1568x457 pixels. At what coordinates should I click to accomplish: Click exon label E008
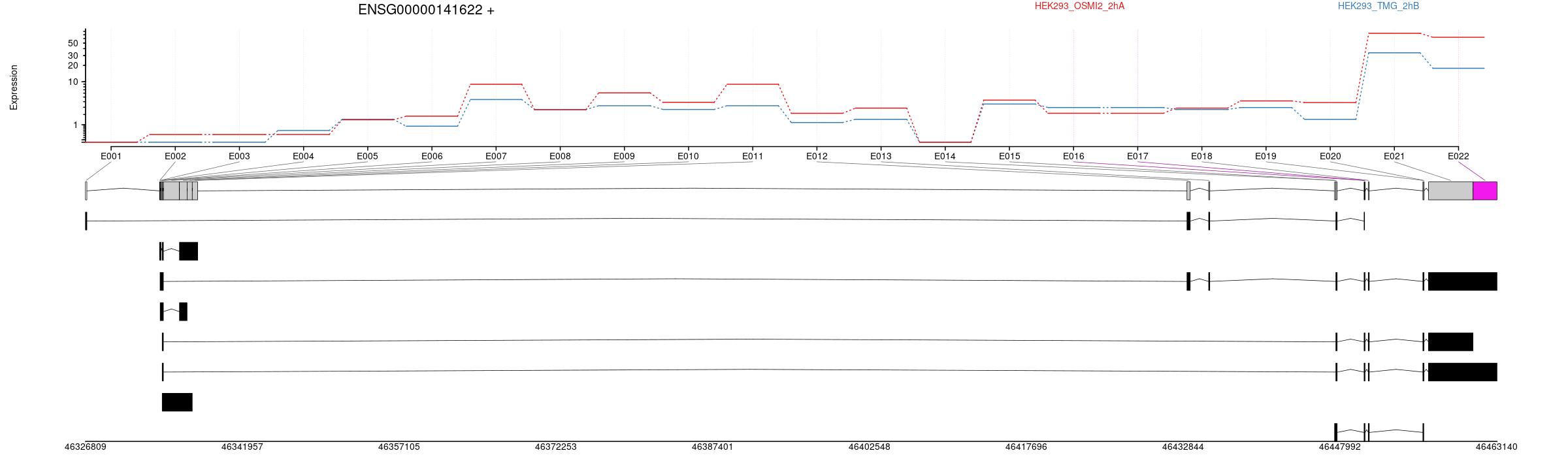click(560, 156)
